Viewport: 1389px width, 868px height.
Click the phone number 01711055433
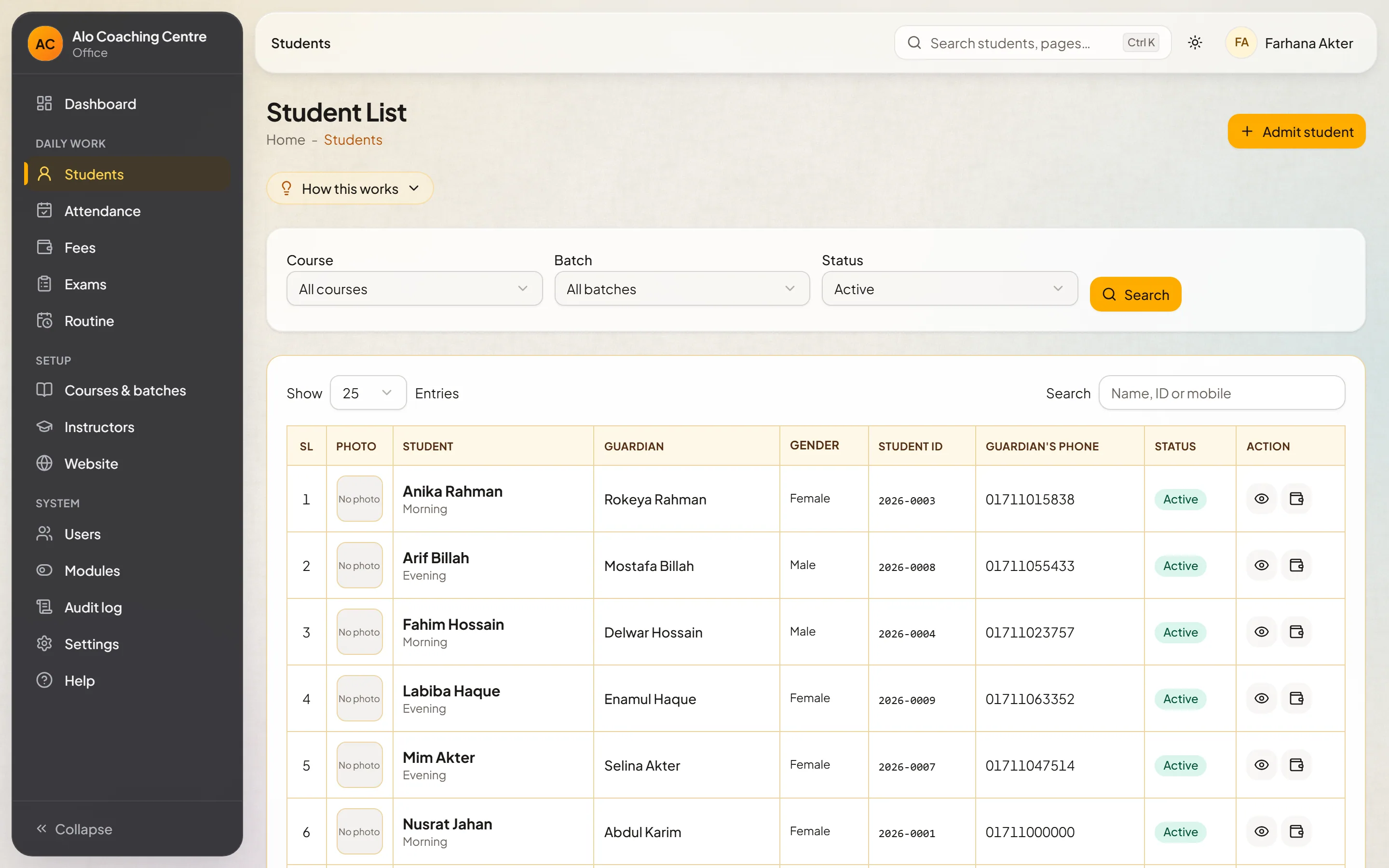point(1030,566)
